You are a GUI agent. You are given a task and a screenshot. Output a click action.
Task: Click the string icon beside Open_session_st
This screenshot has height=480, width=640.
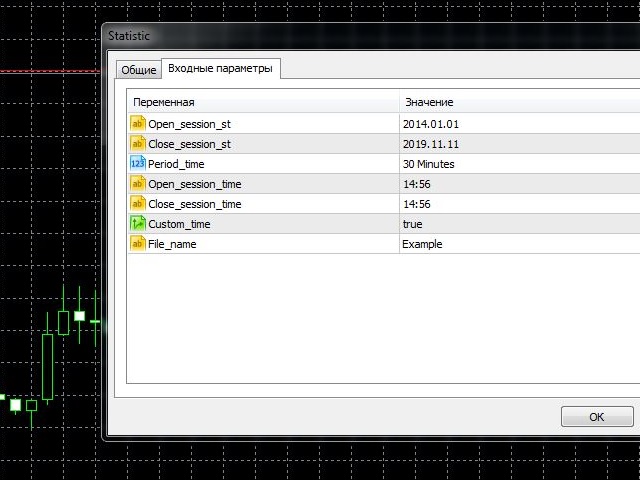click(138, 124)
